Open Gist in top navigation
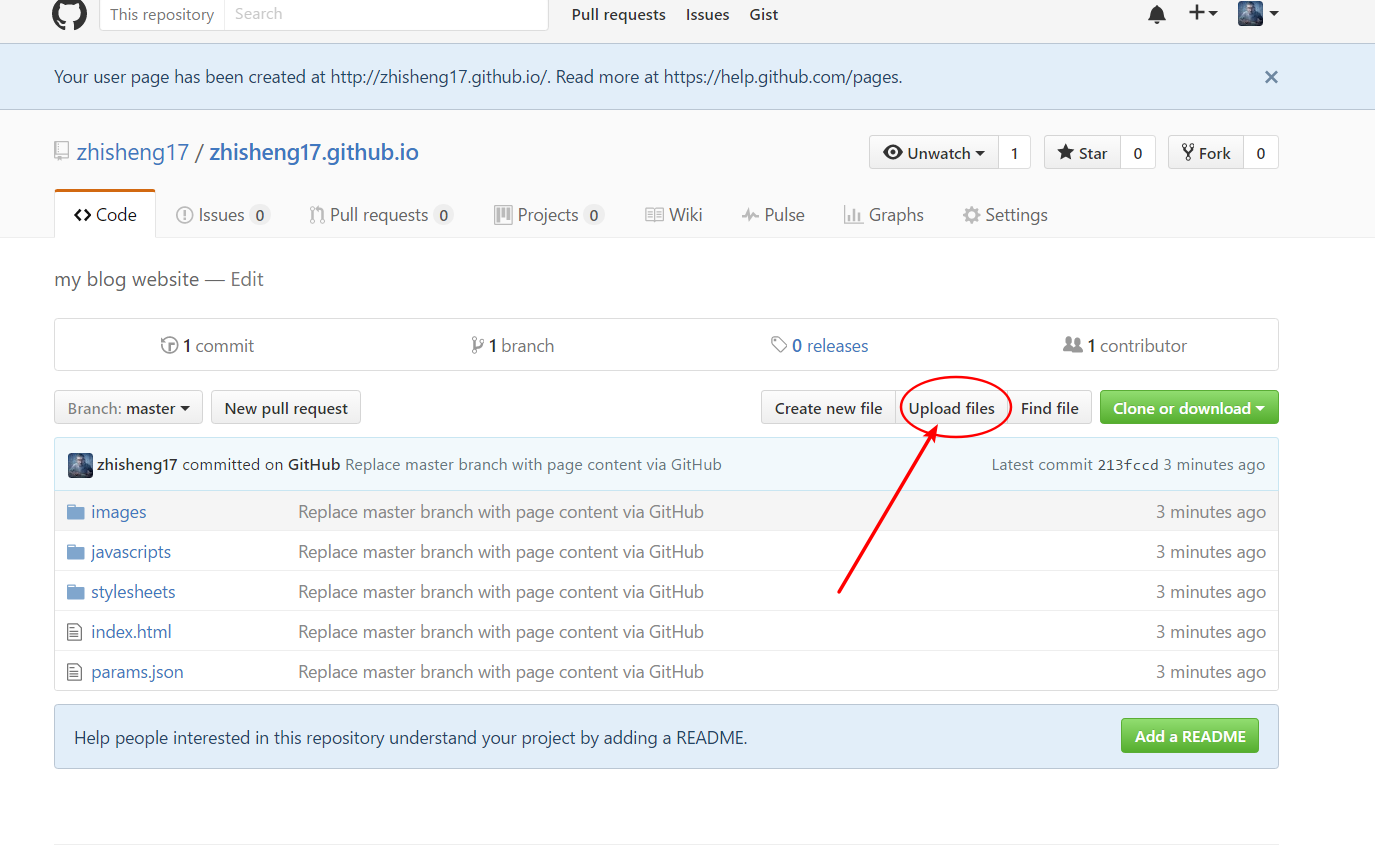The height and width of the screenshot is (849, 1375). pyautogui.click(x=764, y=15)
